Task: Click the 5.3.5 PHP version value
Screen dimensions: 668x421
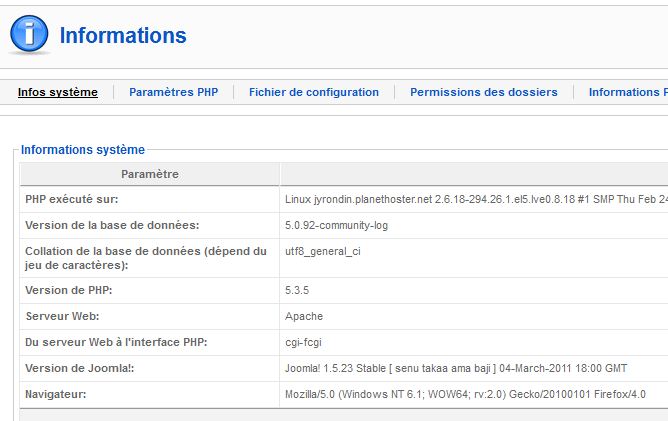Action: (298, 290)
